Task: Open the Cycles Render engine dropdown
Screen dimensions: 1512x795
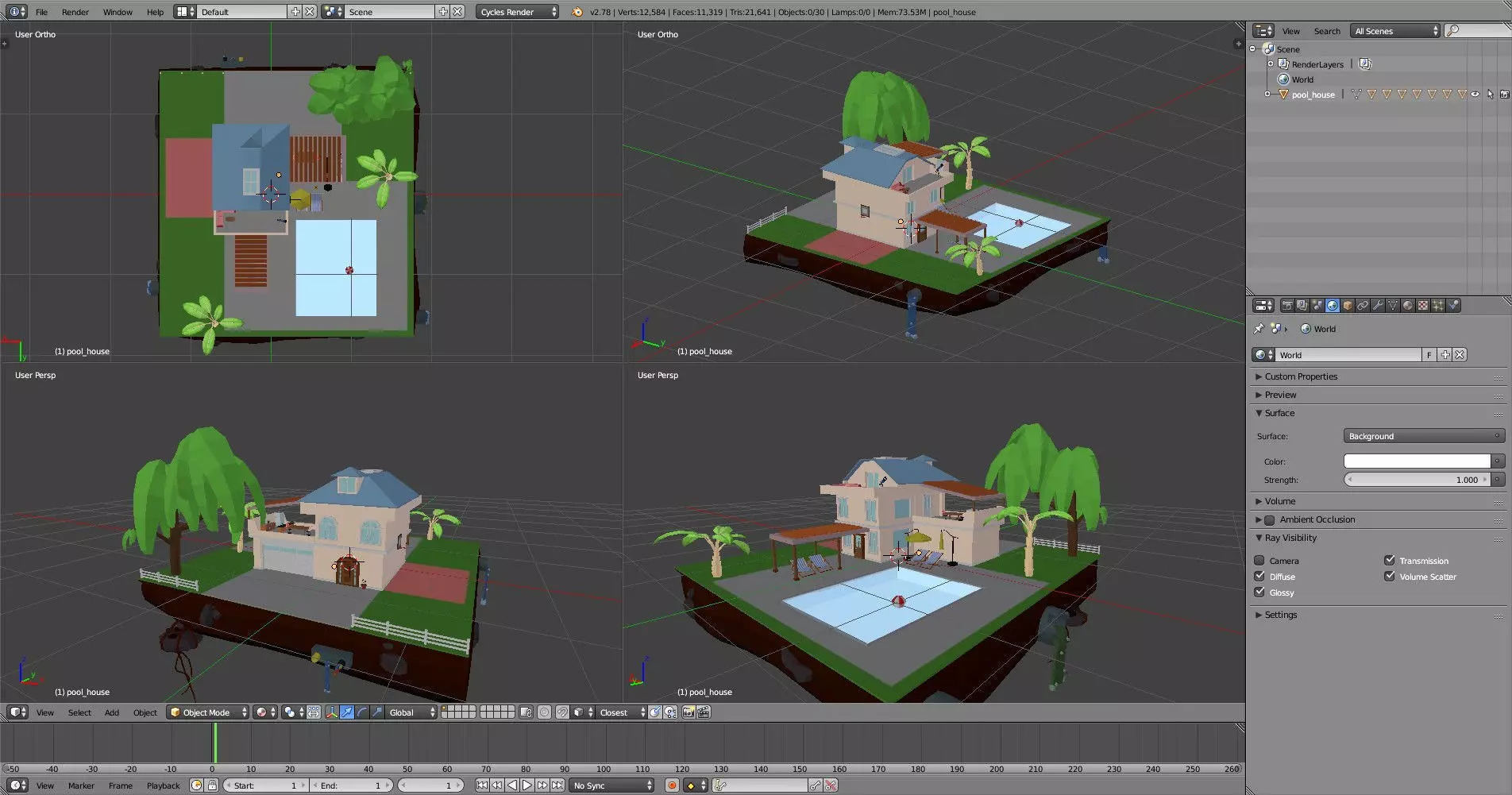Action: (518, 12)
